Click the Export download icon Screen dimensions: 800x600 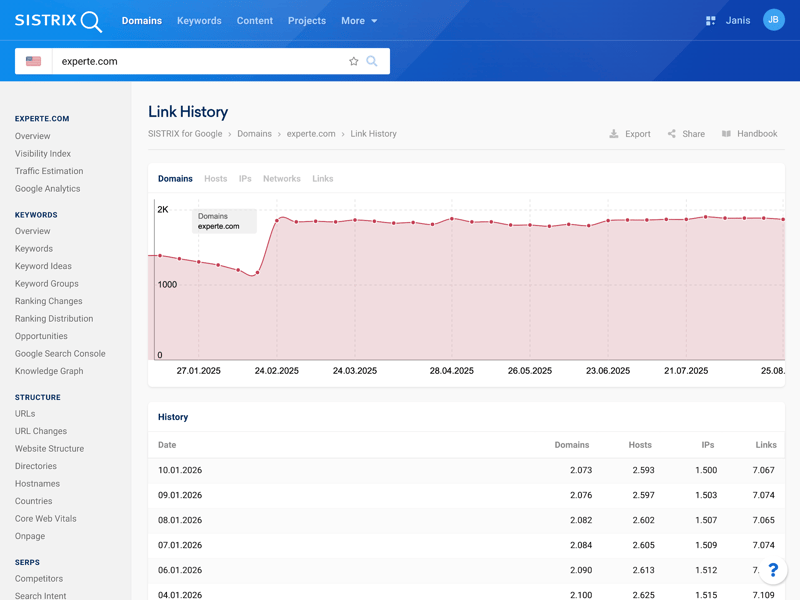[614, 134]
